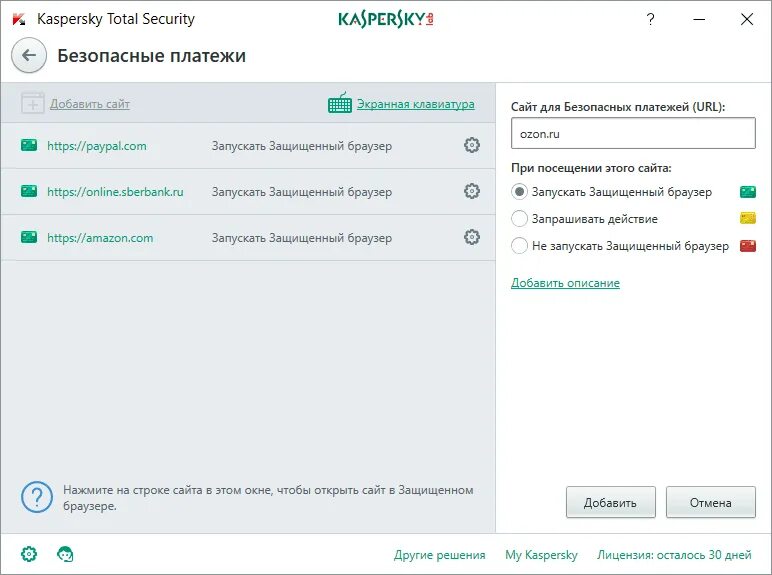The image size is (772, 575).
Task: Click 'При посещении этого сайта:' label
Action: click(591, 168)
